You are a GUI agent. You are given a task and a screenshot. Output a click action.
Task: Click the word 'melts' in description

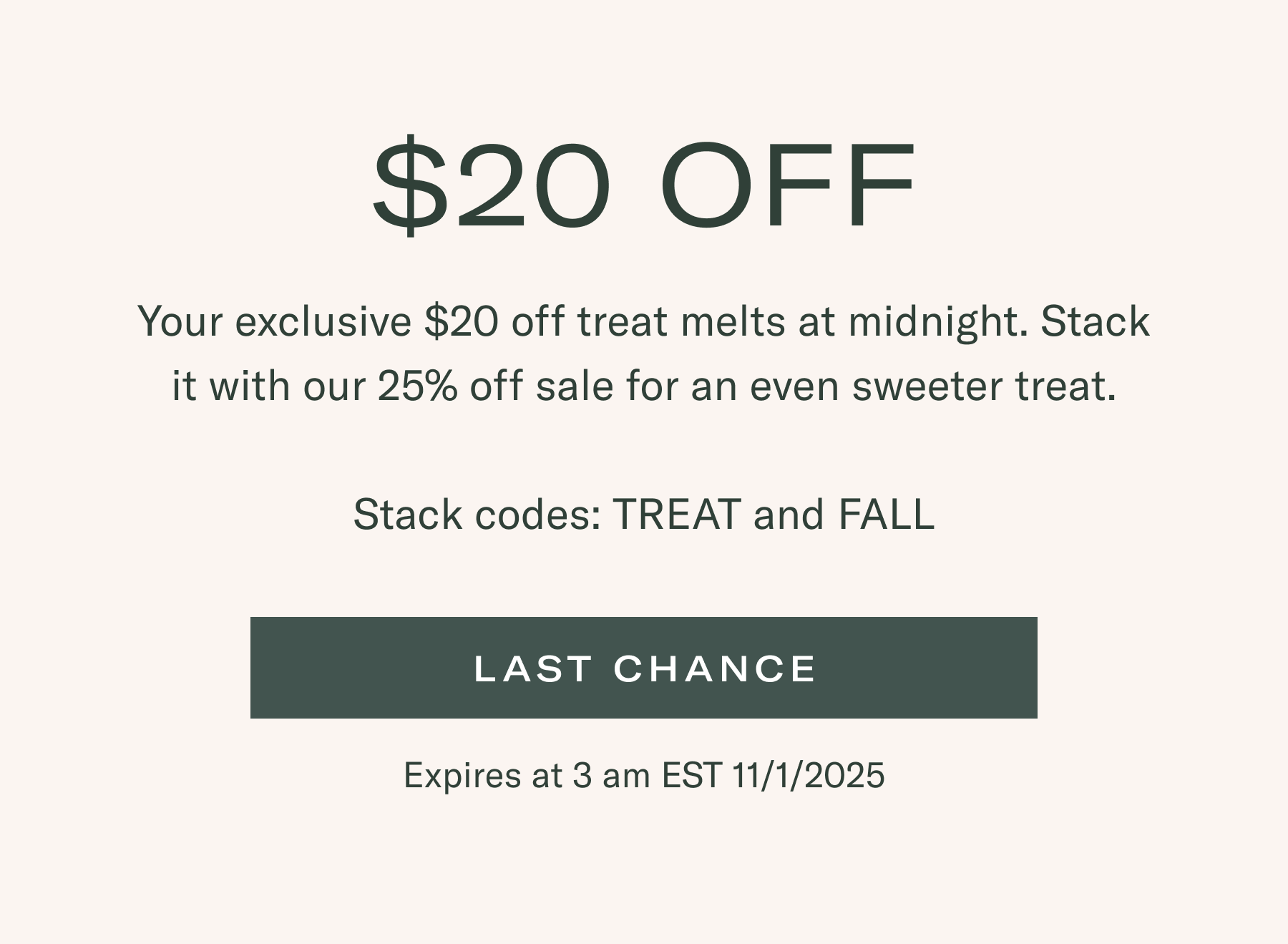click(x=733, y=321)
